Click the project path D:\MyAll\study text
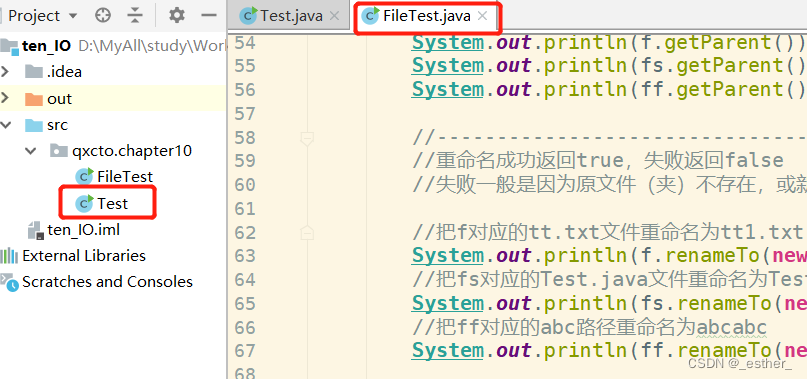This screenshot has height=379, width=807. click(152, 46)
